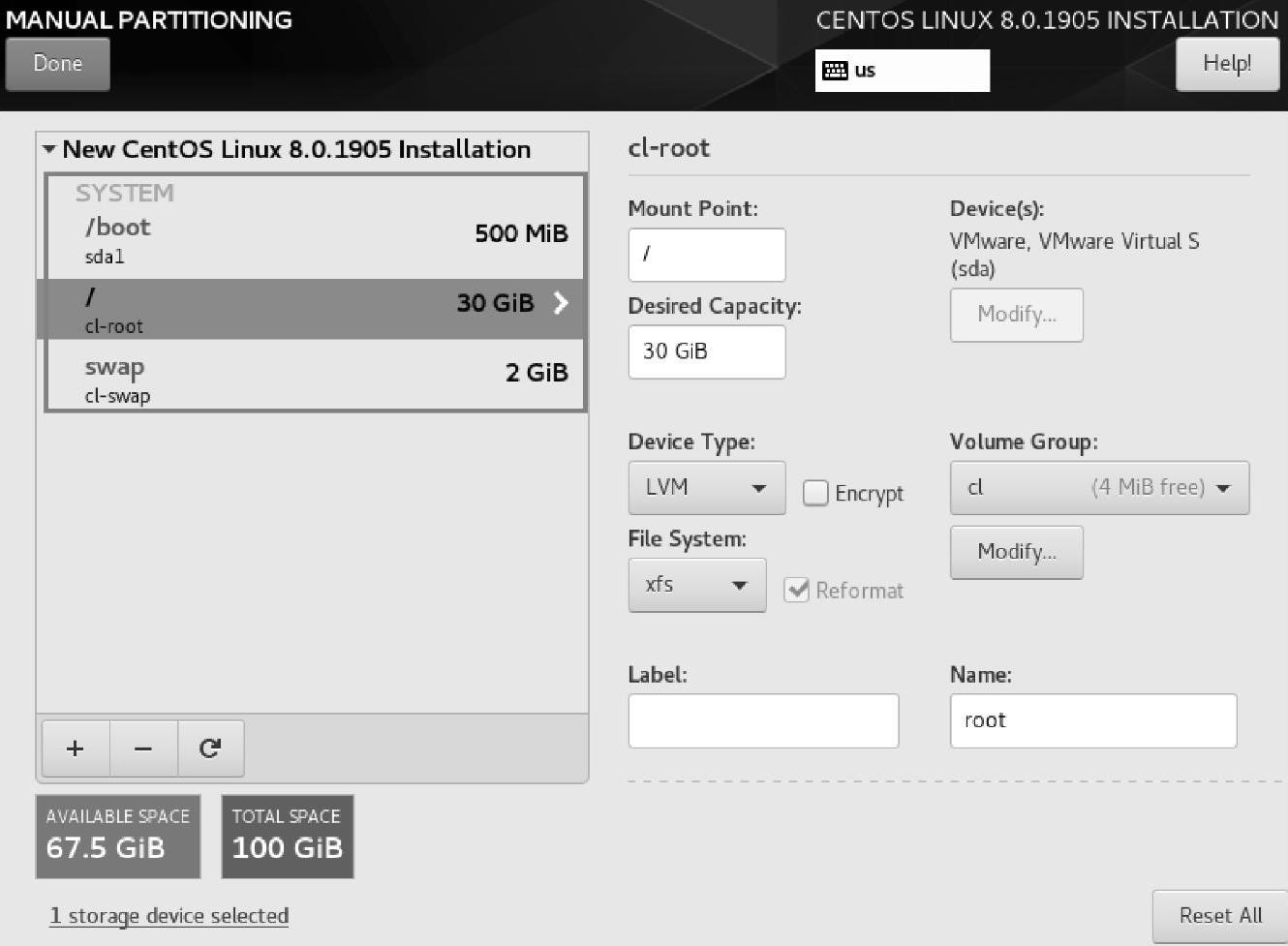Collapse the New CentOS Linux 8.0.1905 Installation section
Viewport: 1288px width, 946px height.
click(49, 150)
